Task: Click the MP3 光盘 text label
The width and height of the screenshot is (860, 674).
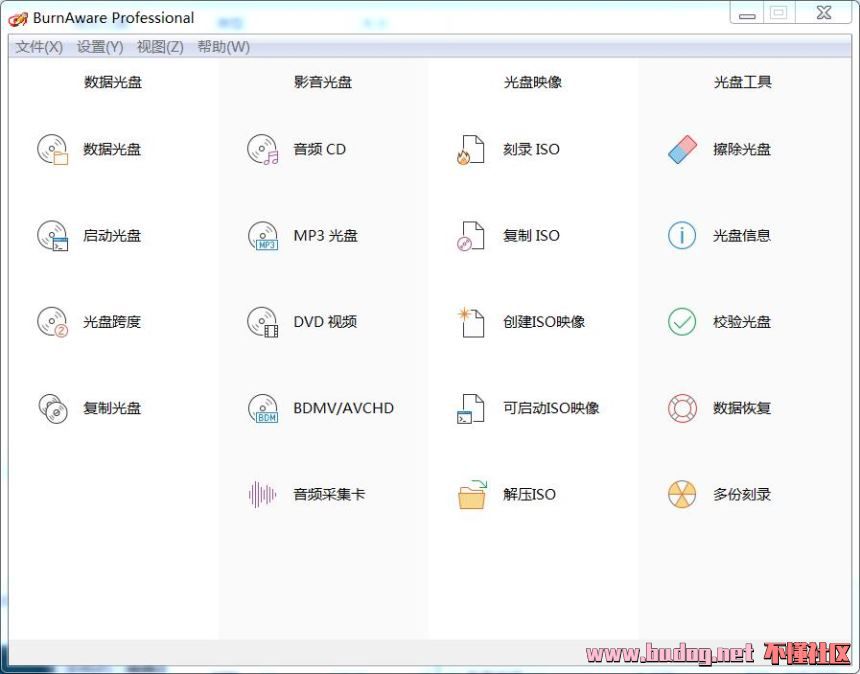Action: pyautogui.click(x=325, y=236)
